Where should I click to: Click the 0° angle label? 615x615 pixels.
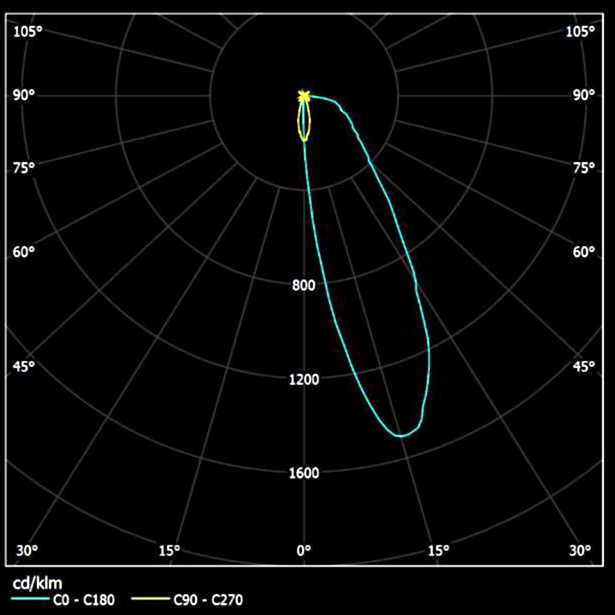click(304, 551)
